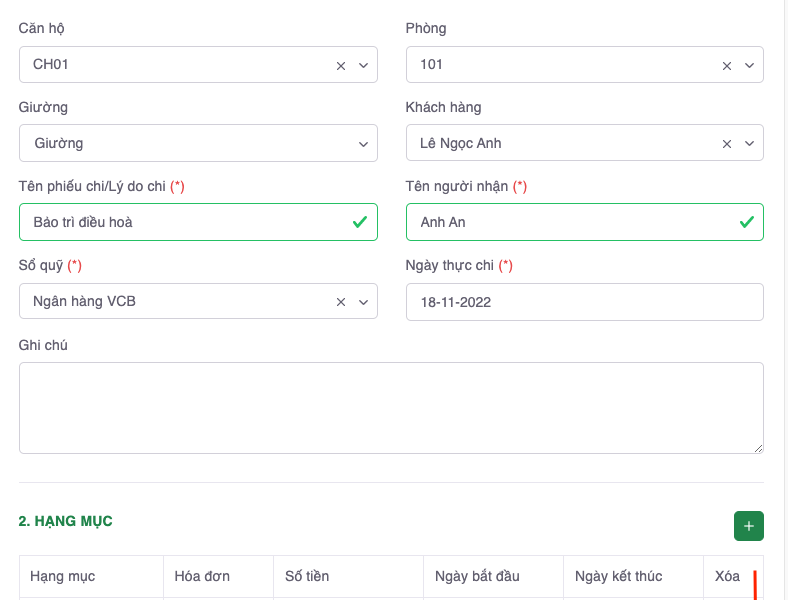Click the green plus add item button
The height and width of the screenshot is (600, 788).
tap(748, 526)
